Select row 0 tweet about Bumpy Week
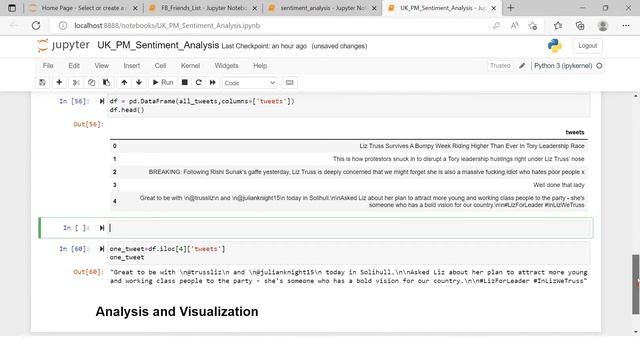 472,146
